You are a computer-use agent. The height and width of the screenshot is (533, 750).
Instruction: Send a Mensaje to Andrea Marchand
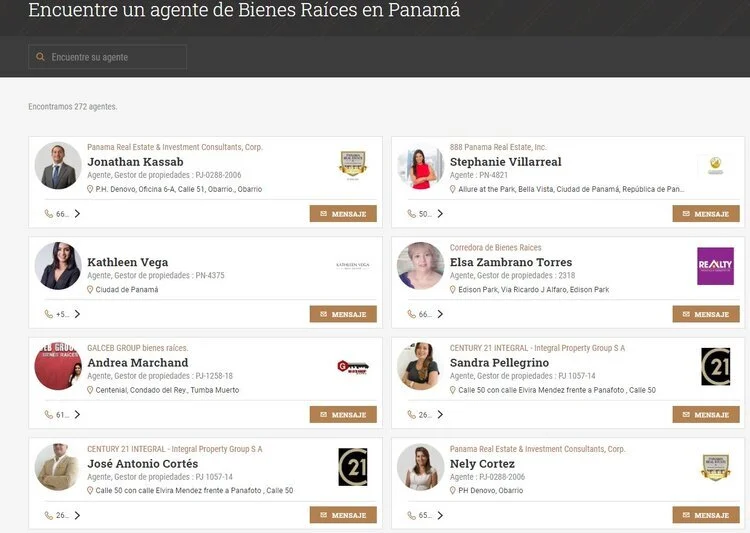tap(343, 415)
